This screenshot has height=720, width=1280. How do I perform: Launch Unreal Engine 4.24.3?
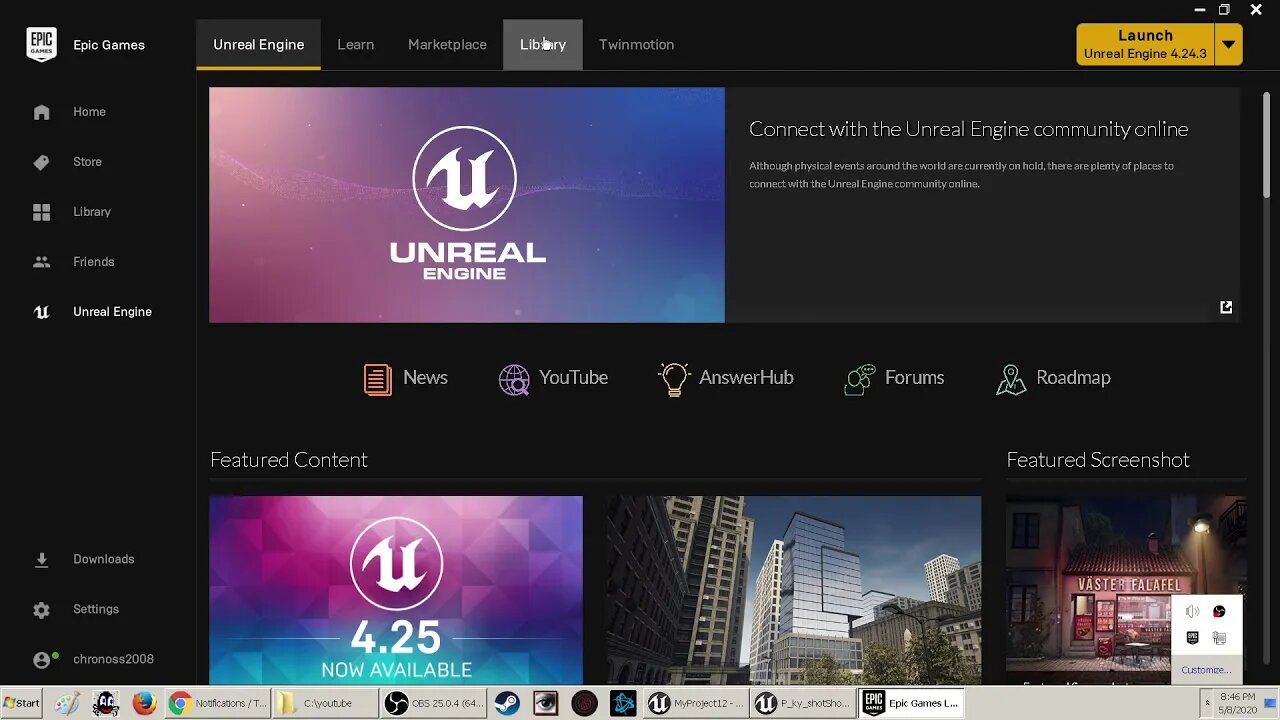coord(1145,44)
